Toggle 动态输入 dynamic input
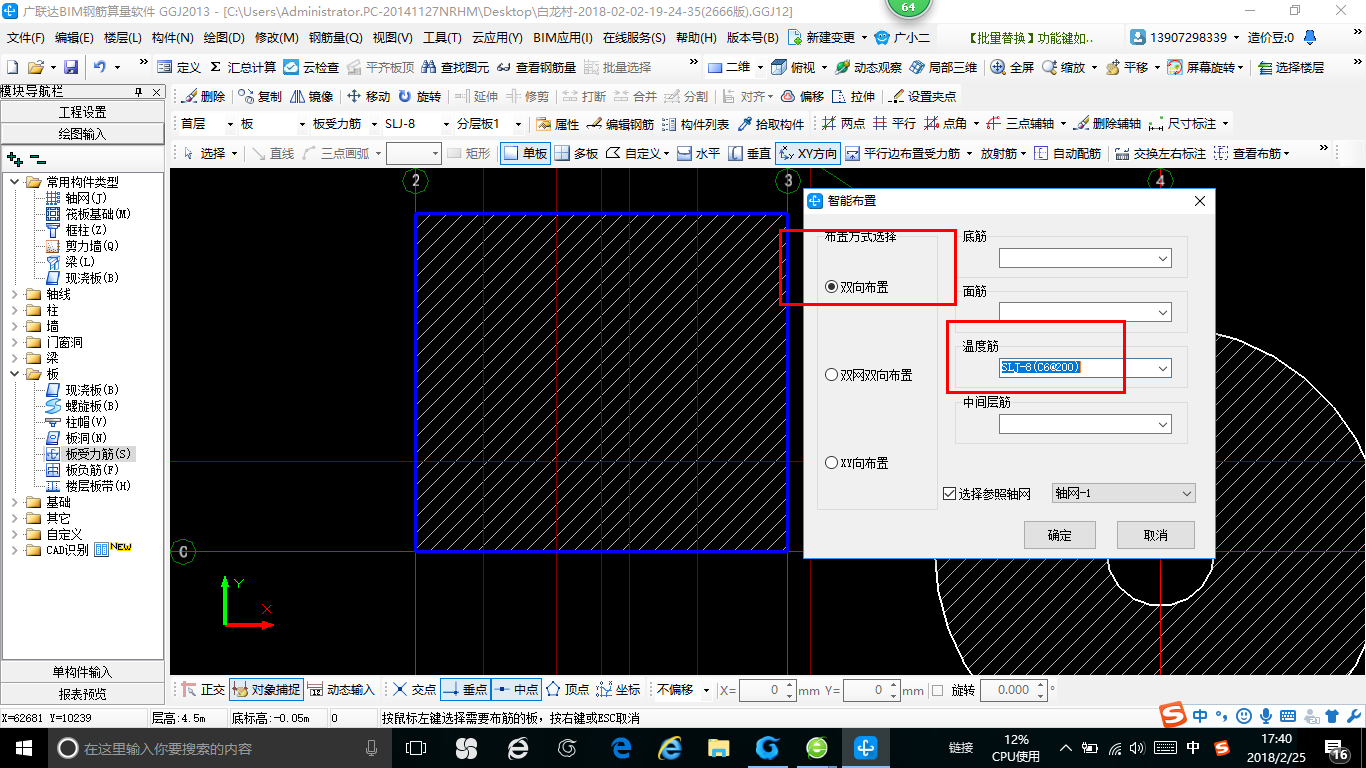Screen dimensions: 1366x768 (340, 689)
